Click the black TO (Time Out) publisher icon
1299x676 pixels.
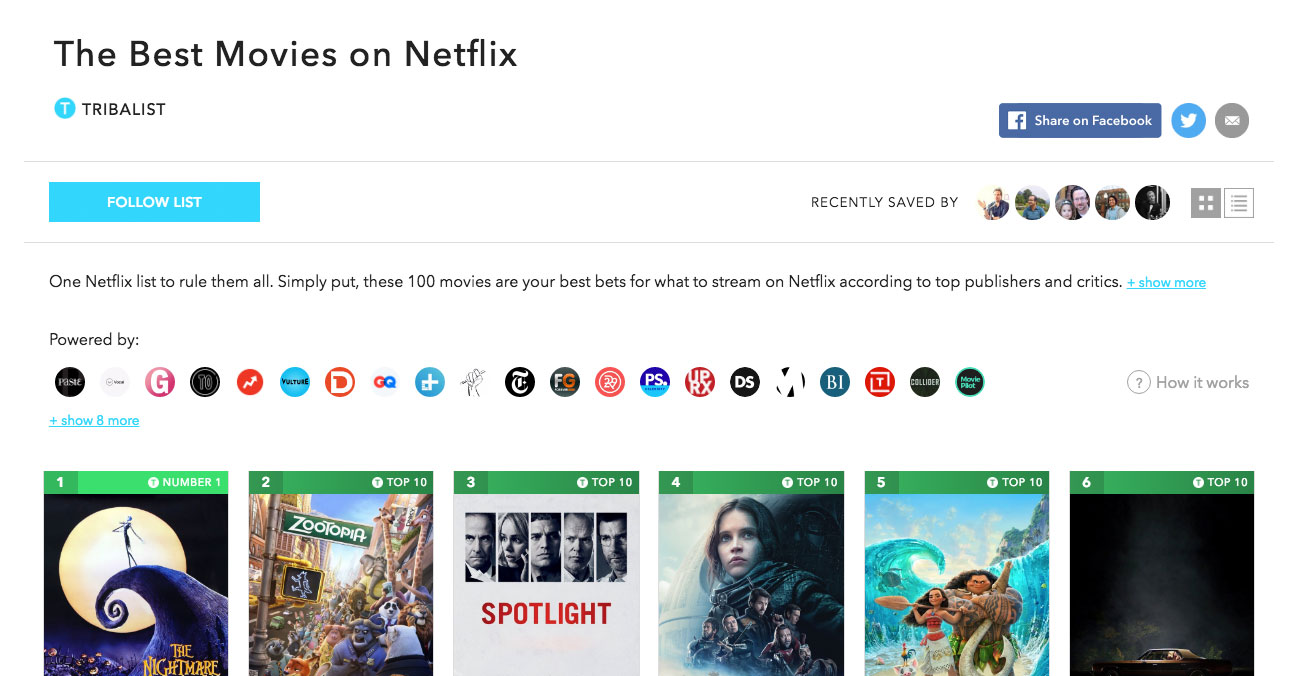[x=205, y=382]
